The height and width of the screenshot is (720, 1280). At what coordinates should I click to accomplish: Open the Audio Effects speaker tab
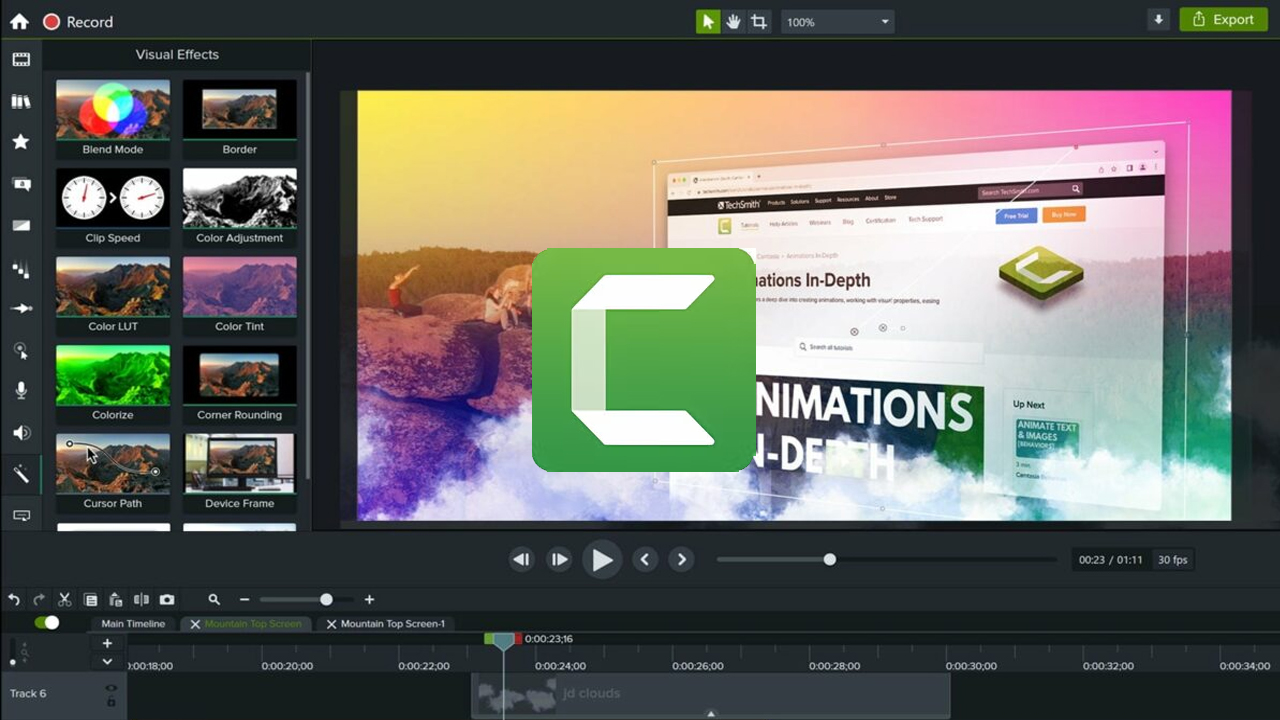click(x=21, y=433)
